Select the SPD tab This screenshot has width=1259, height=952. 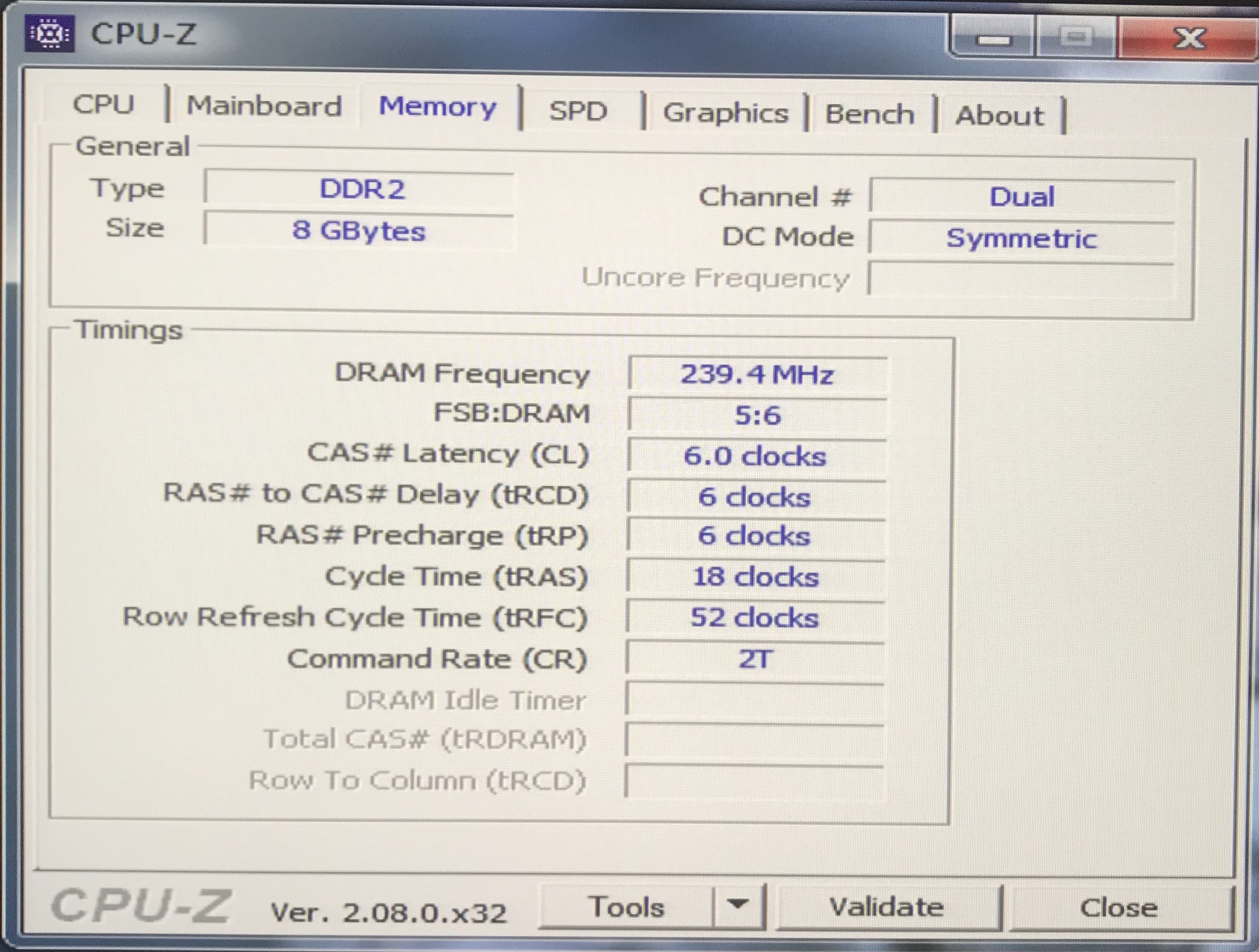pos(578,111)
